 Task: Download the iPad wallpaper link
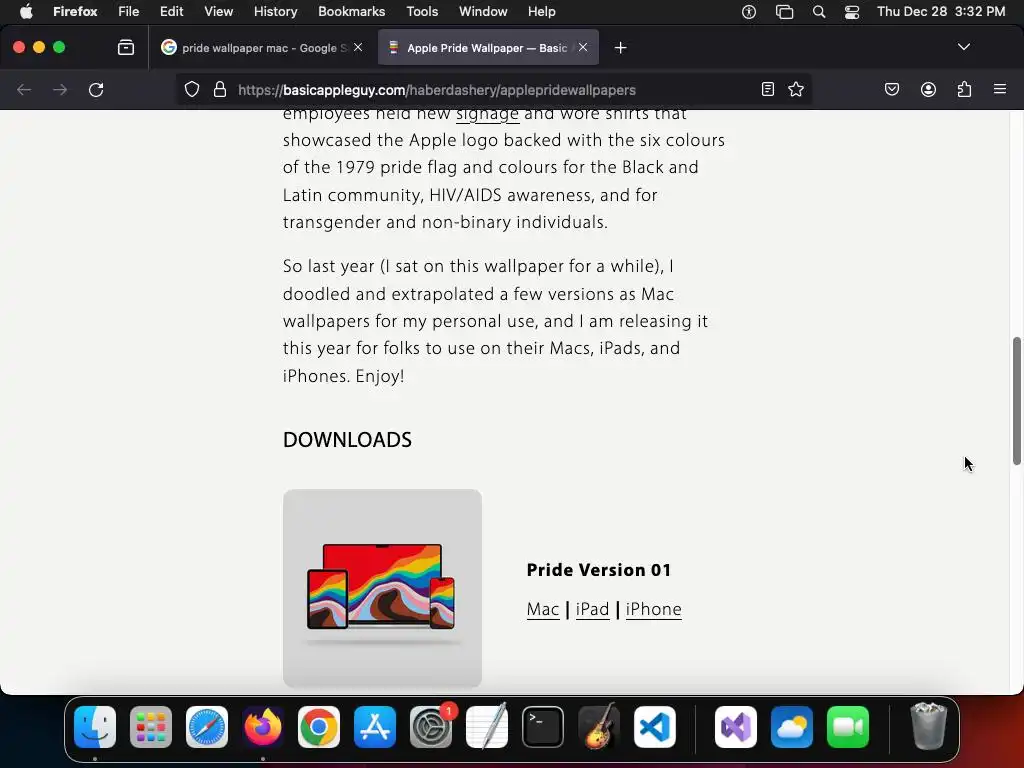[x=592, y=609]
